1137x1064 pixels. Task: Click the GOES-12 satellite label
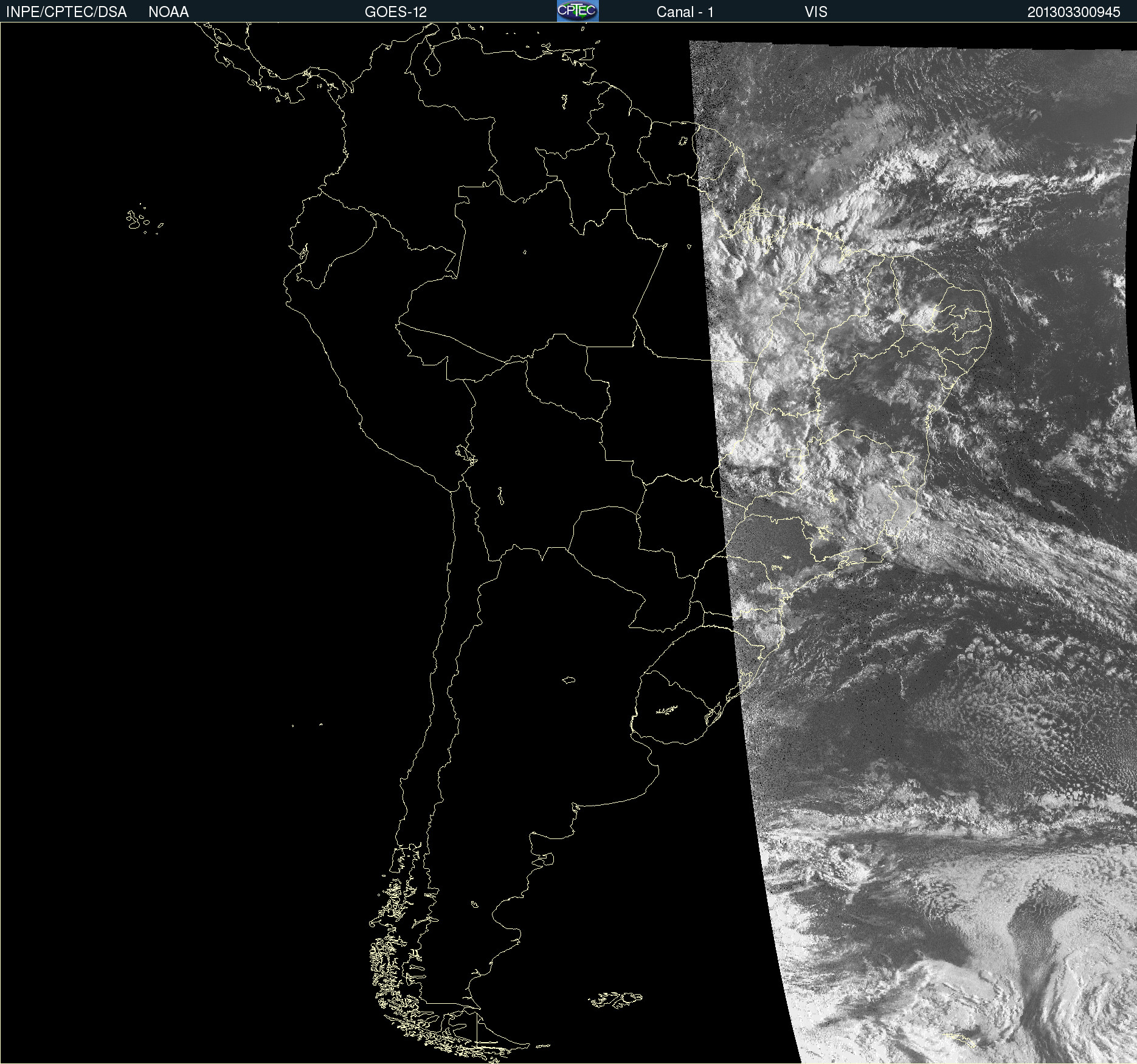click(x=396, y=12)
